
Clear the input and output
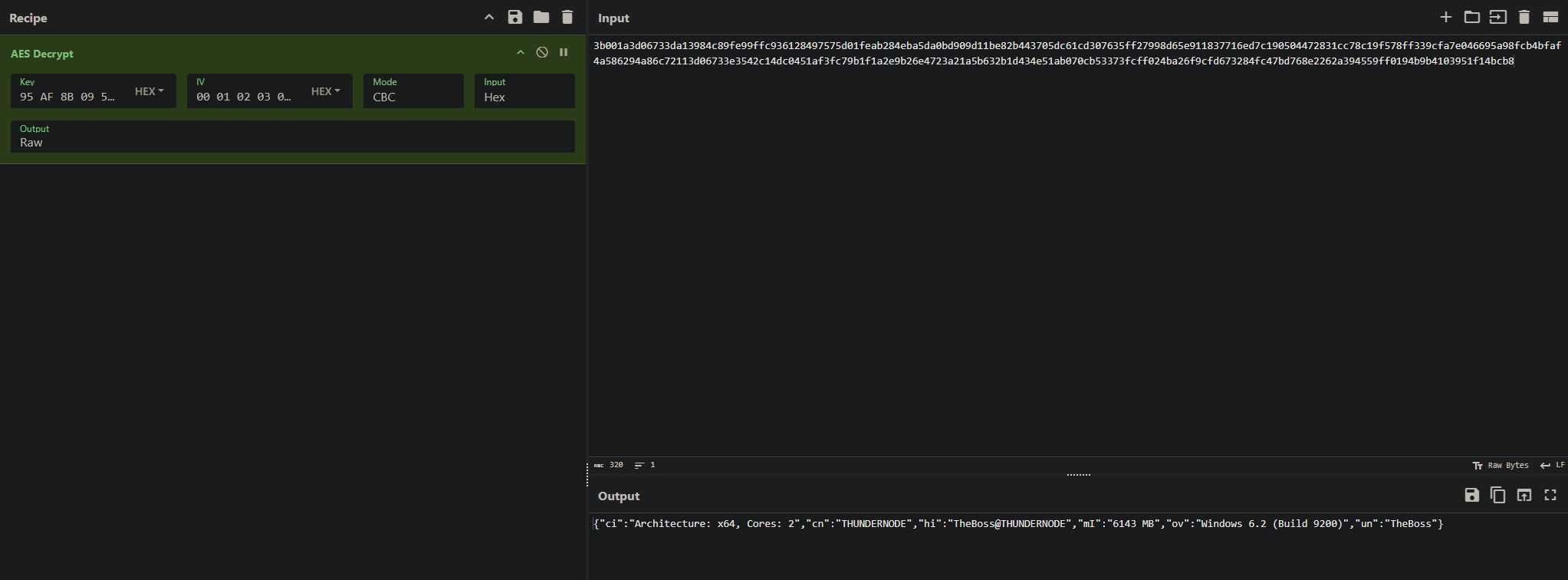pyautogui.click(x=1524, y=18)
